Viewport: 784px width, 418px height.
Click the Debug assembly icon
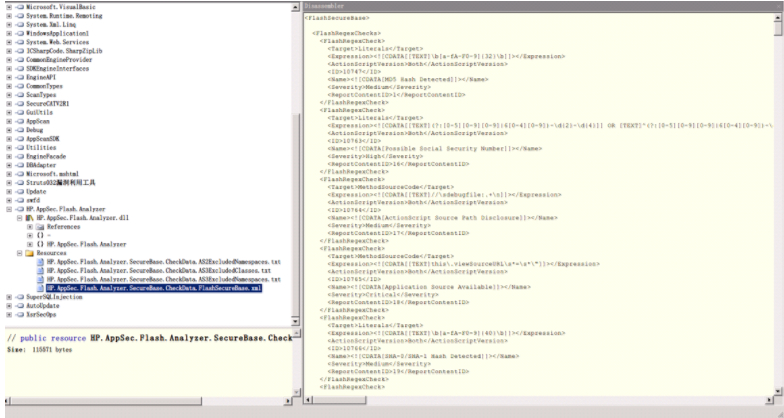20,130
